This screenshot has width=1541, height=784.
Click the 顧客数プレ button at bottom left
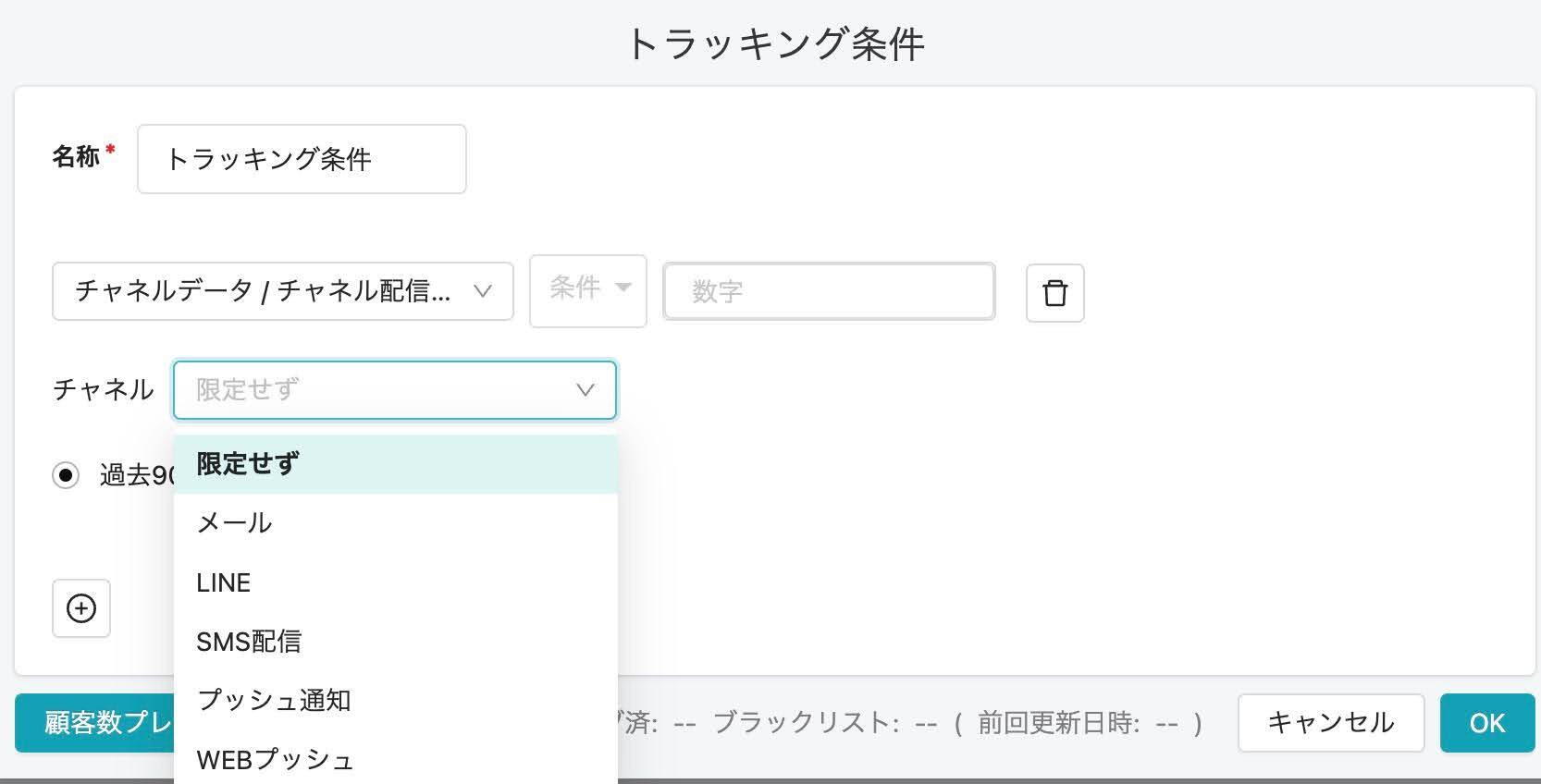click(94, 723)
